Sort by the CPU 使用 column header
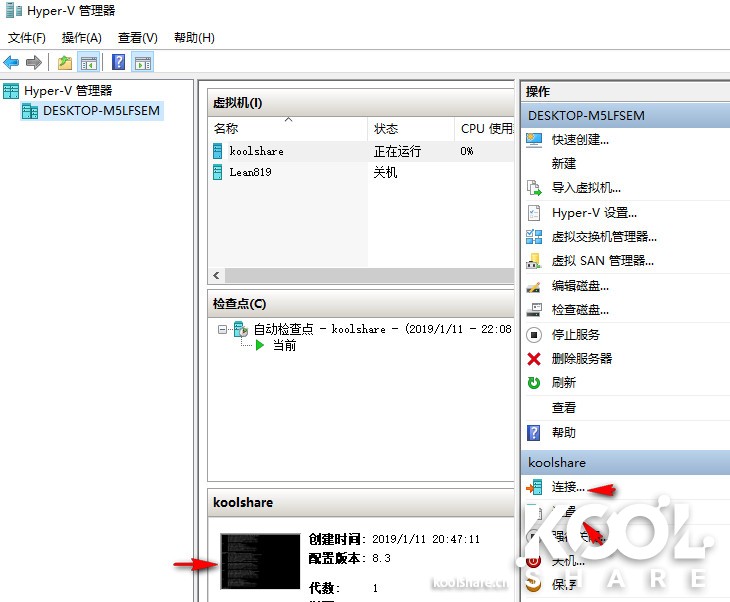Viewport: 730px width, 602px height. [x=484, y=129]
